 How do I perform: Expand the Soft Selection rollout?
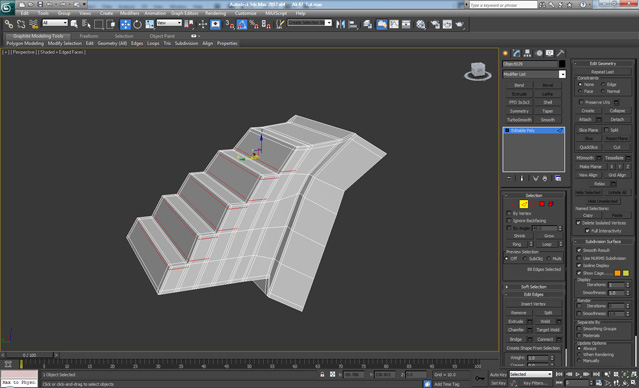coord(534,287)
